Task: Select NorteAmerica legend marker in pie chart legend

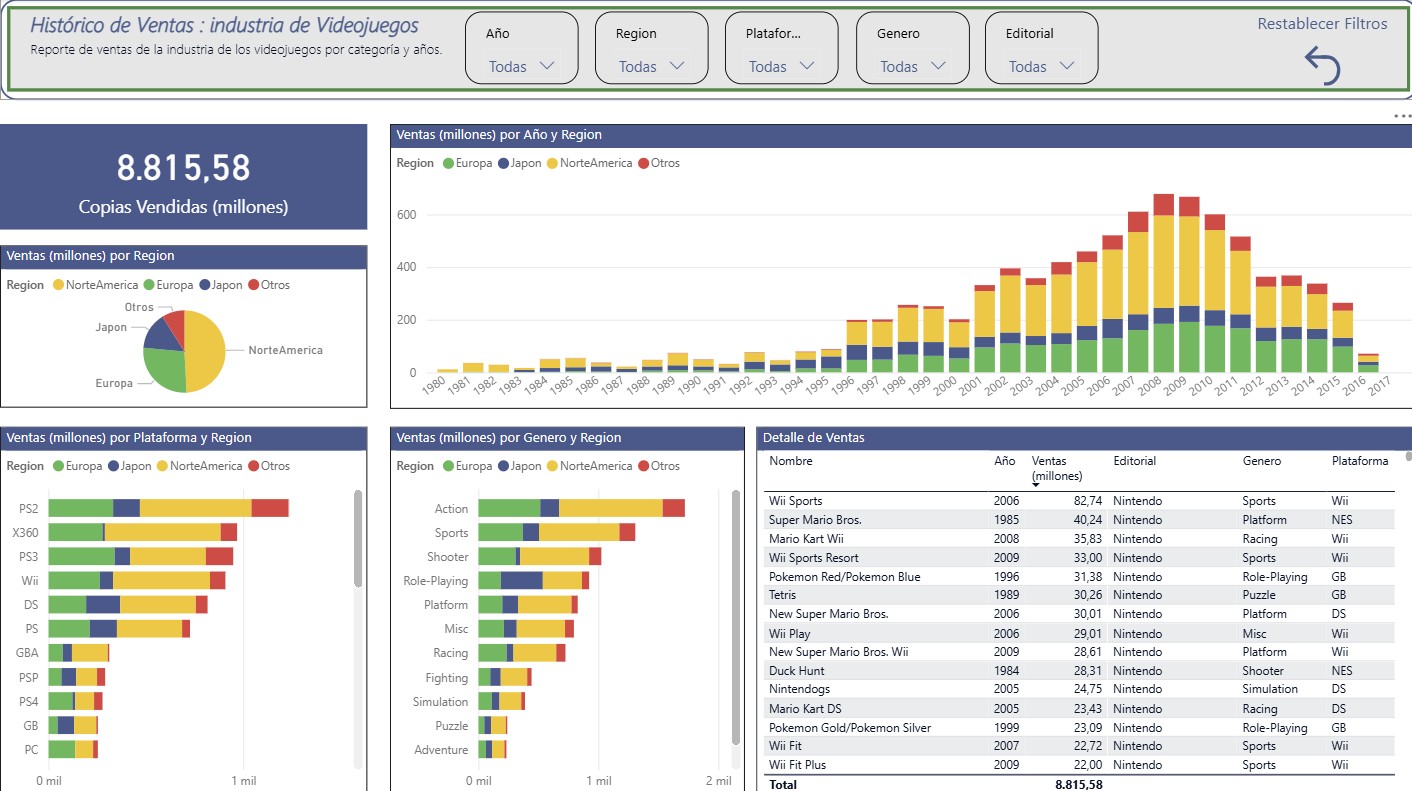Action: click(x=58, y=285)
